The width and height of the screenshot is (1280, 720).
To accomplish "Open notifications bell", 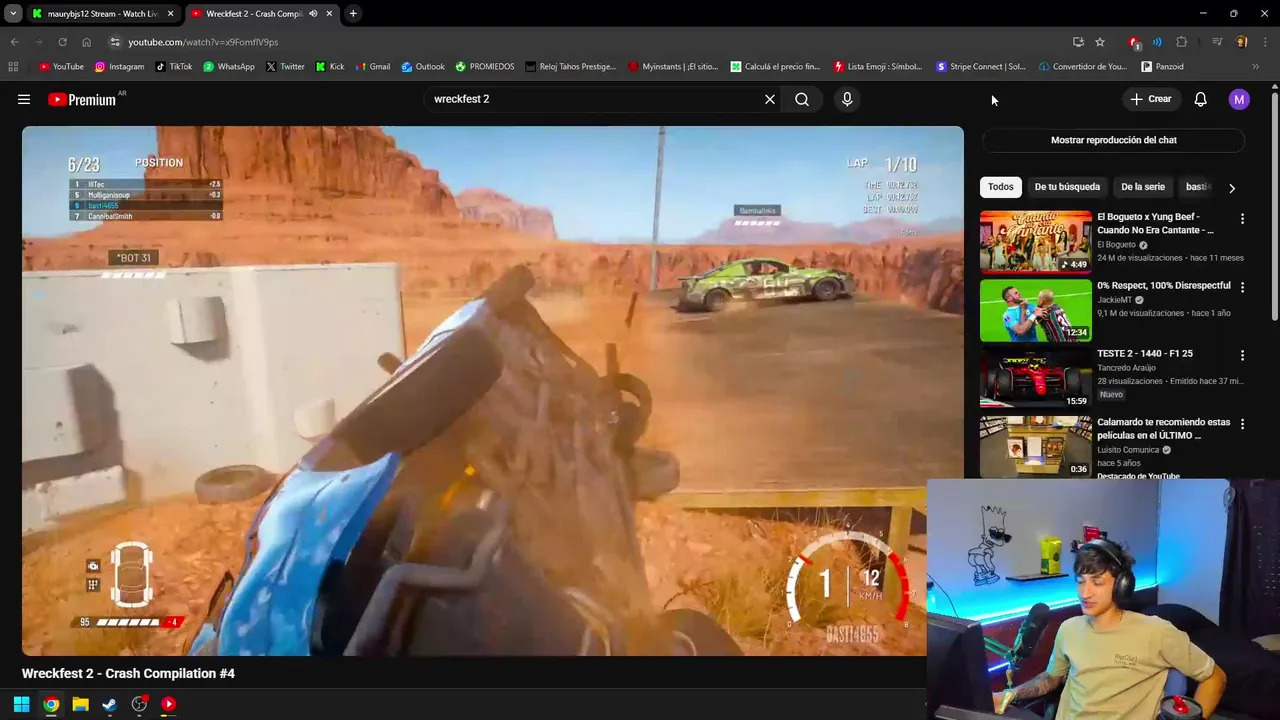I will coord(1200,99).
